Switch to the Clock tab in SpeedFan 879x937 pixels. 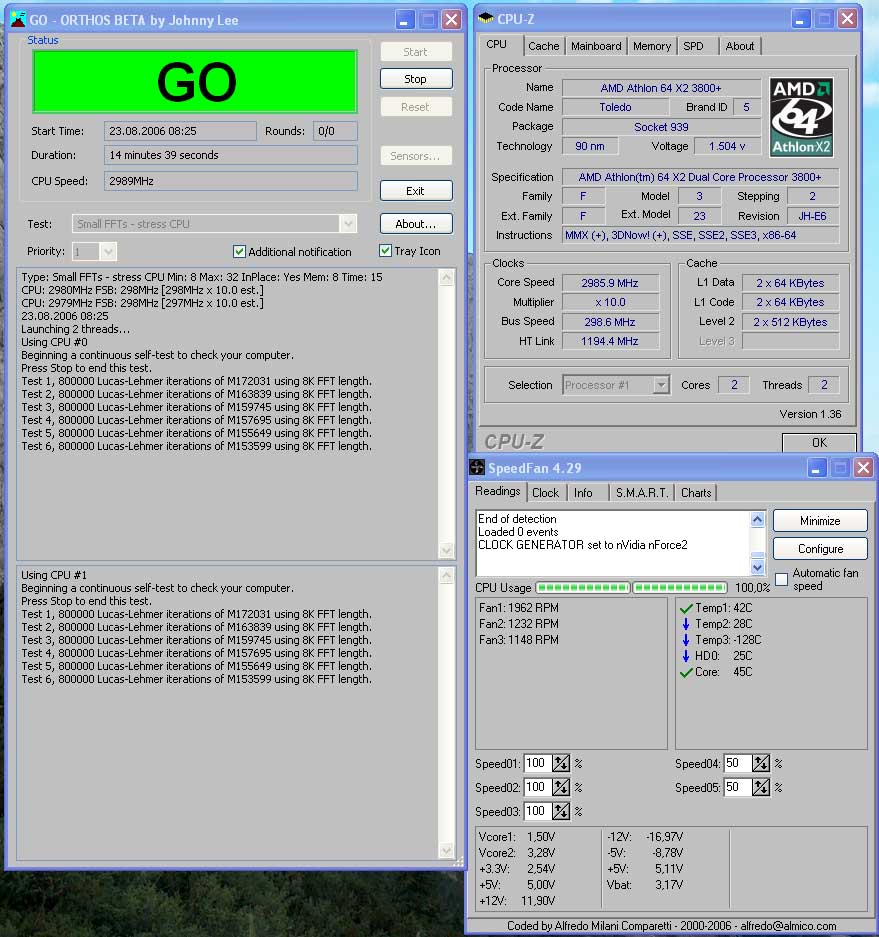click(545, 493)
